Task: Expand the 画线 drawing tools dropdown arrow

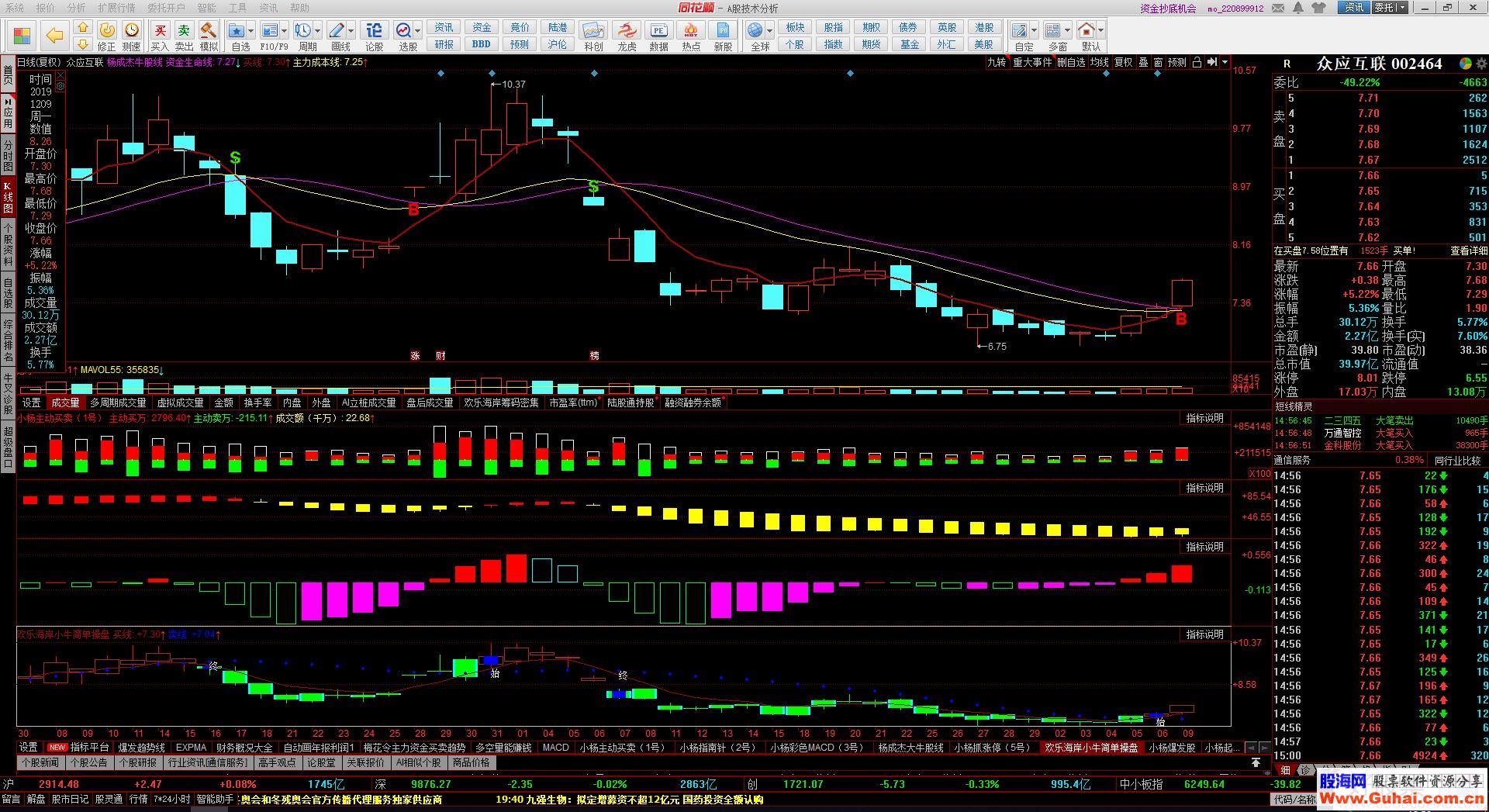Action: (x=351, y=31)
